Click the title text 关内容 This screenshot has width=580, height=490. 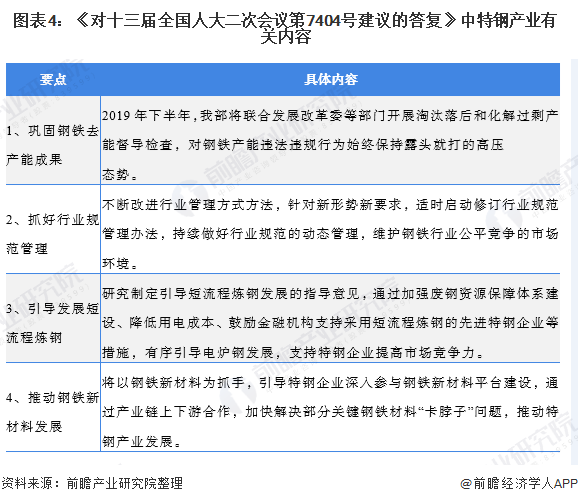coord(285,37)
